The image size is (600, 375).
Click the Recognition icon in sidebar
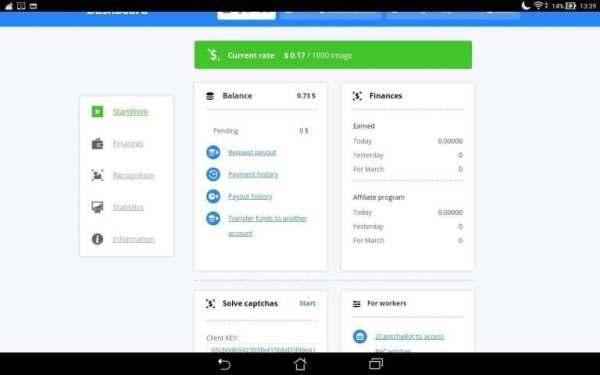pos(97,175)
